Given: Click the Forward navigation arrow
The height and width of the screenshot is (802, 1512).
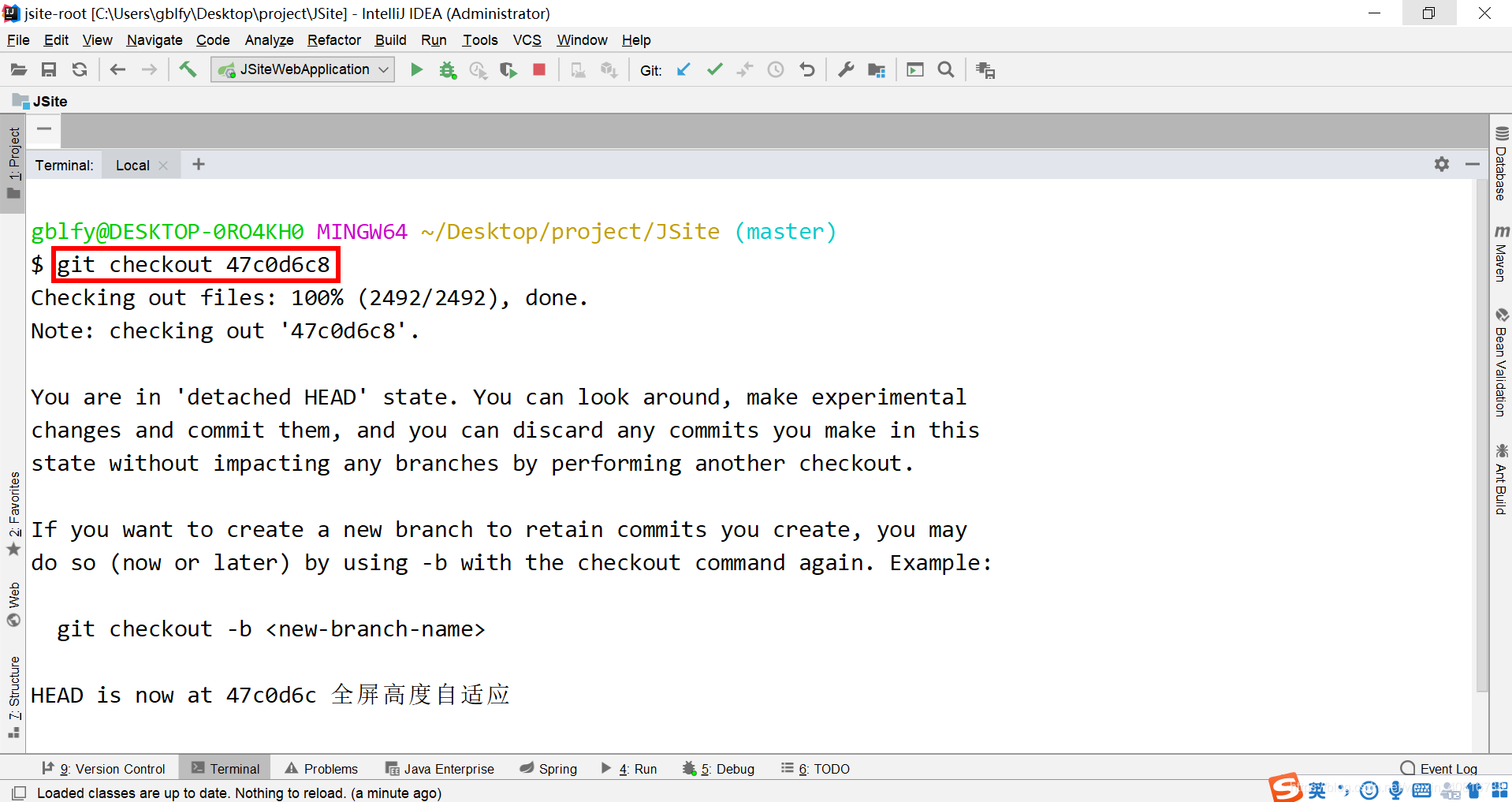Looking at the screenshot, I should point(149,70).
